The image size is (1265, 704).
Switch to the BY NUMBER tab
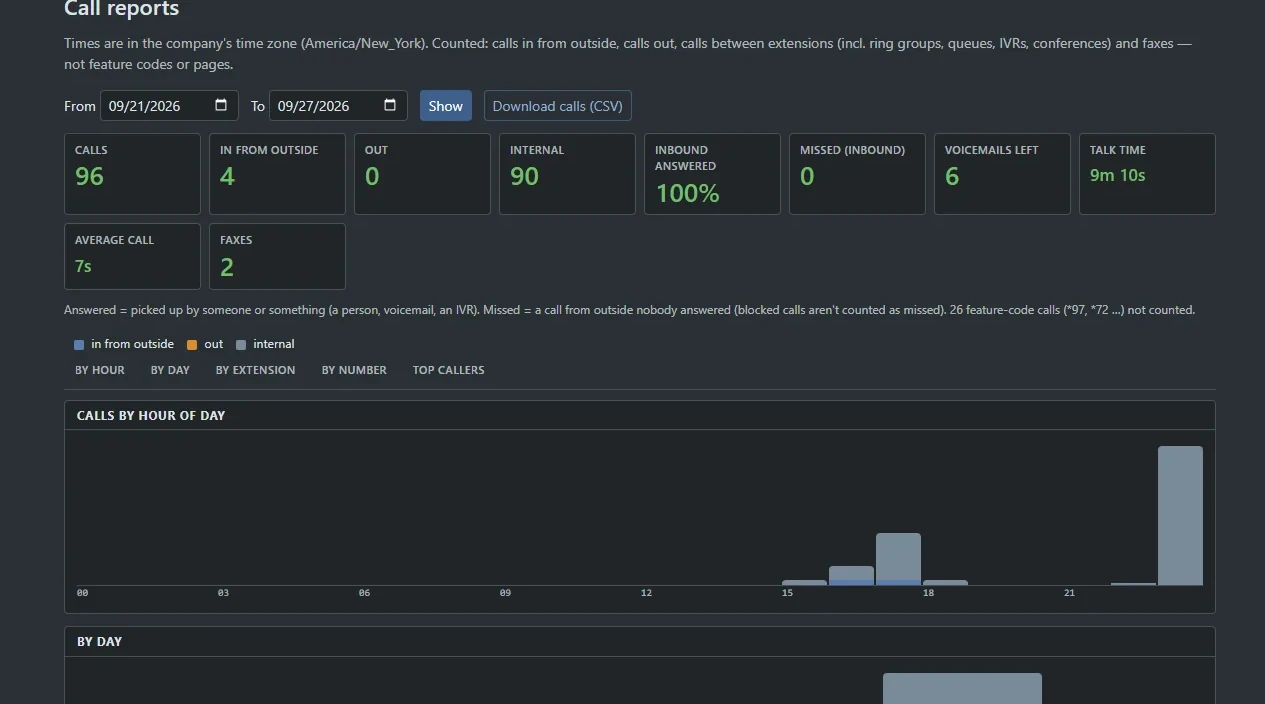click(354, 370)
